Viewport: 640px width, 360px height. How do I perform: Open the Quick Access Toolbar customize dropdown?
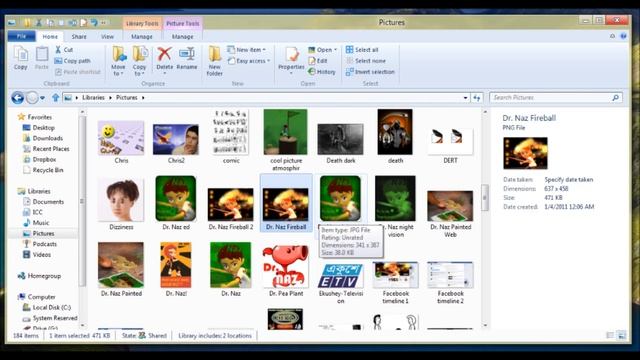point(103,22)
